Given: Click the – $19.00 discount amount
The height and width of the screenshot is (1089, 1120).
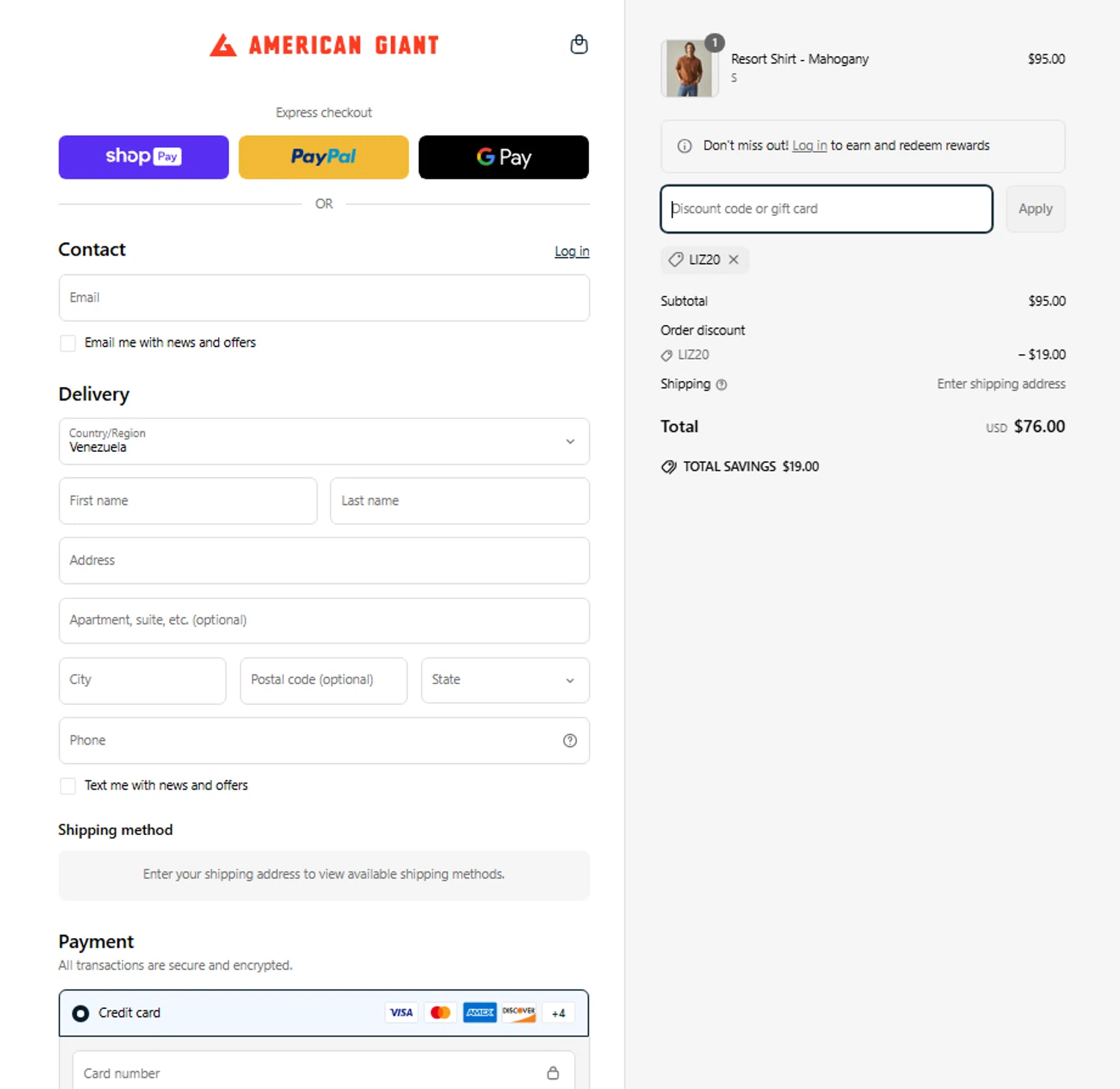Looking at the screenshot, I should pos(1042,355).
